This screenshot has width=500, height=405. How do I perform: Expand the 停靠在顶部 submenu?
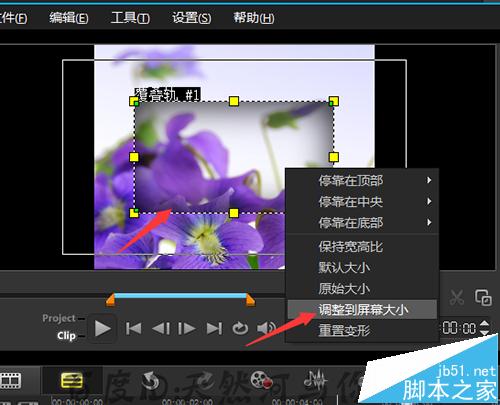click(362, 181)
